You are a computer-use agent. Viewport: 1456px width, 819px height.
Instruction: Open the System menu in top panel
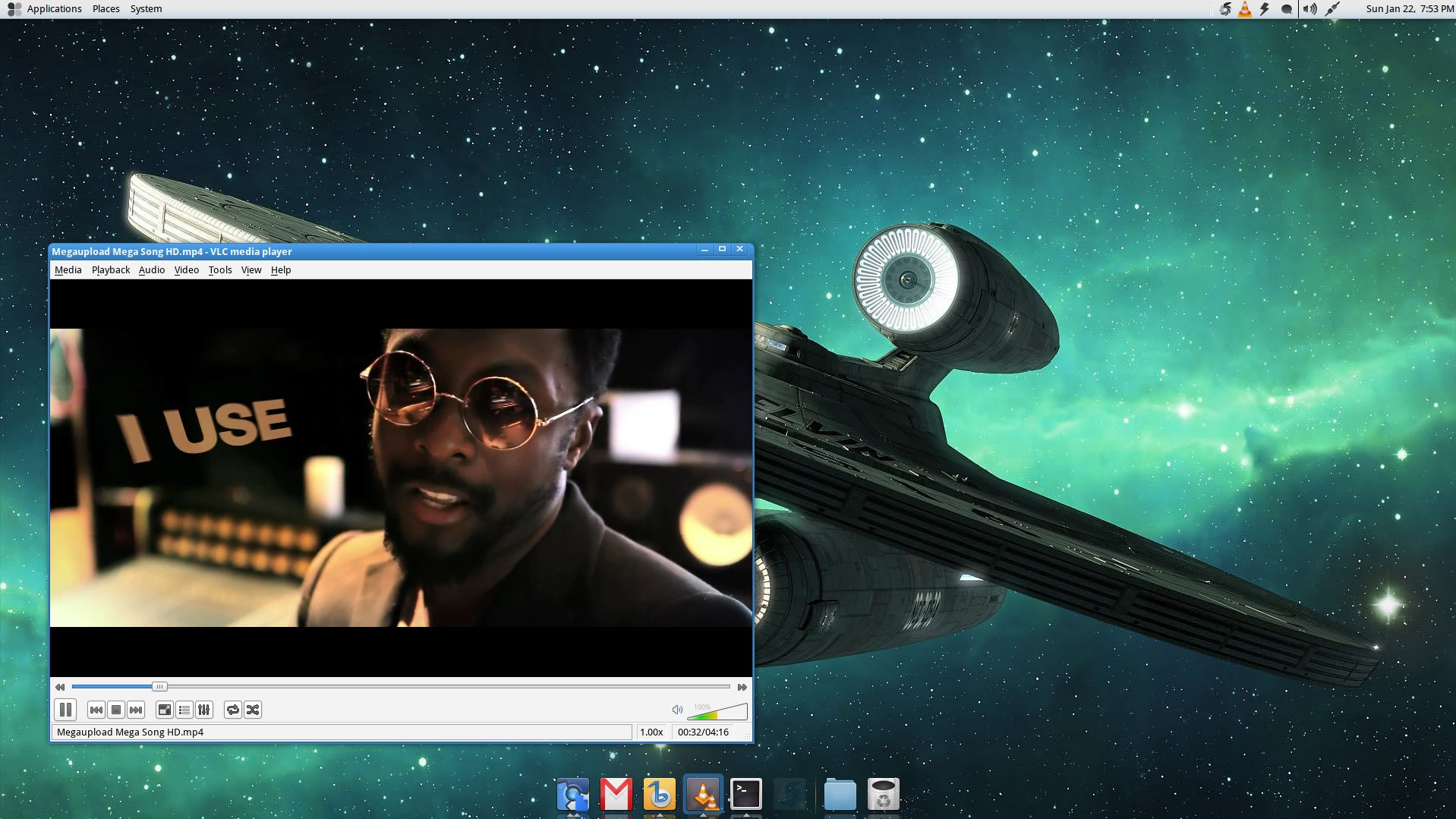146,9
